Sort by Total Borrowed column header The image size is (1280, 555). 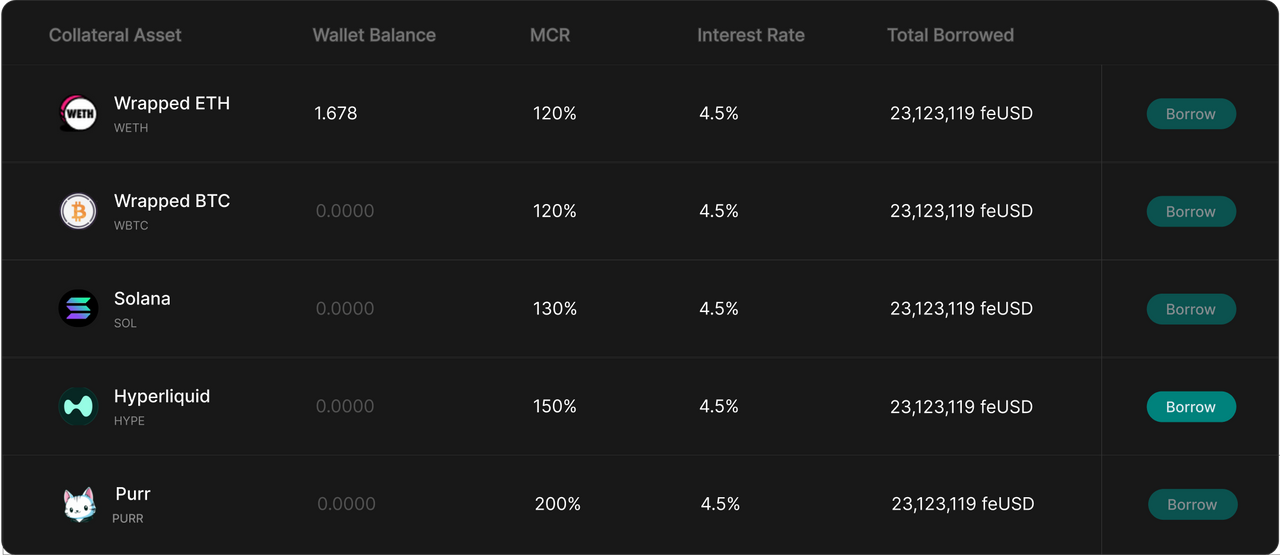(x=950, y=35)
